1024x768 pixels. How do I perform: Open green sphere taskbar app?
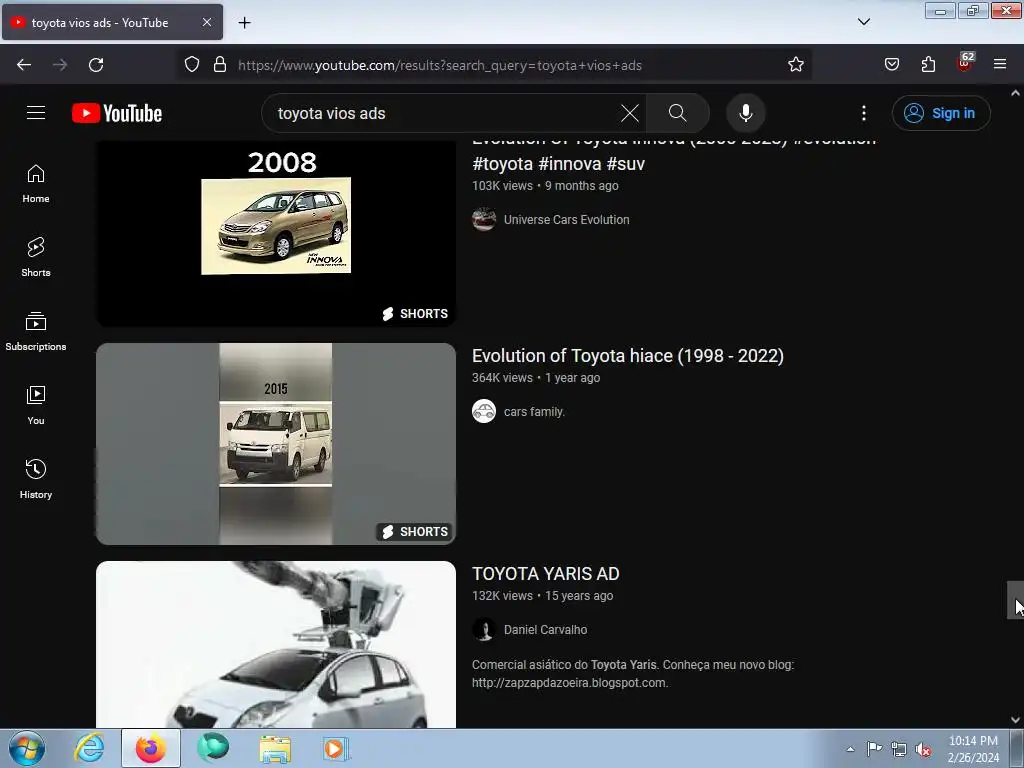(213, 748)
